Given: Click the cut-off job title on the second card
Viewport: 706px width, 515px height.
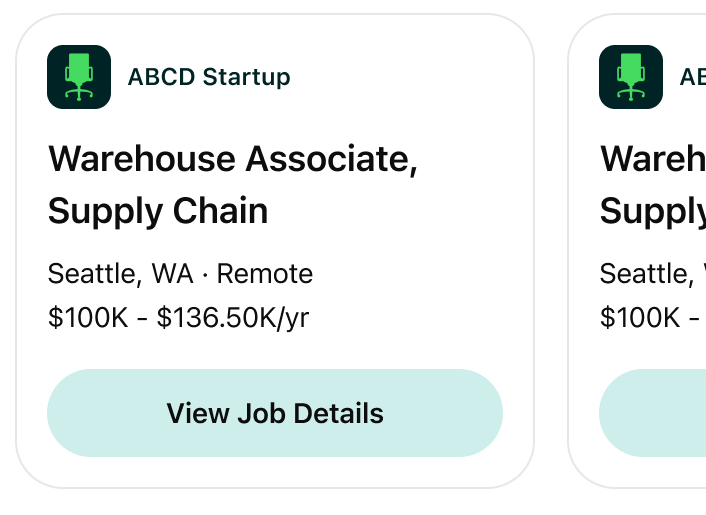Looking at the screenshot, I should [x=653, y=159].
